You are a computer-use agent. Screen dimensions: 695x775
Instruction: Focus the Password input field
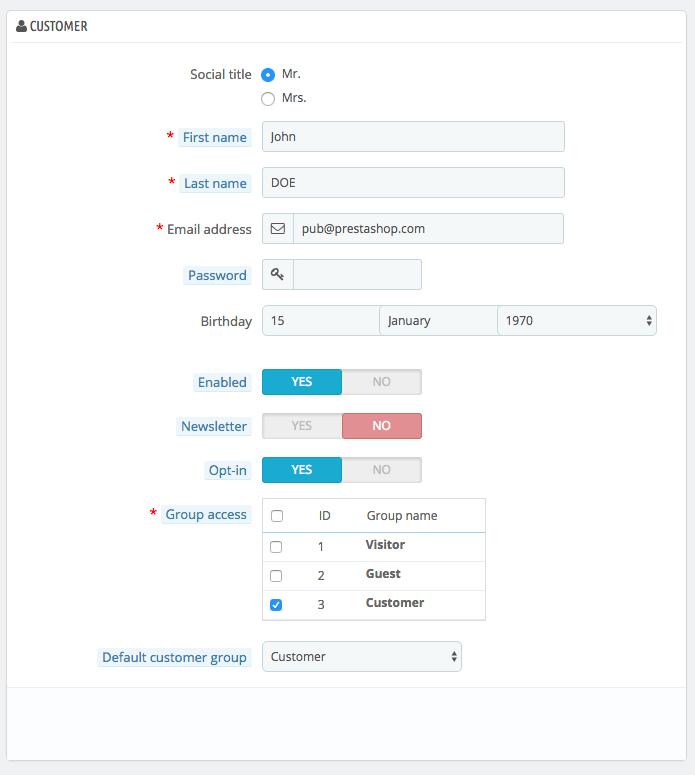tap(357, 274)
